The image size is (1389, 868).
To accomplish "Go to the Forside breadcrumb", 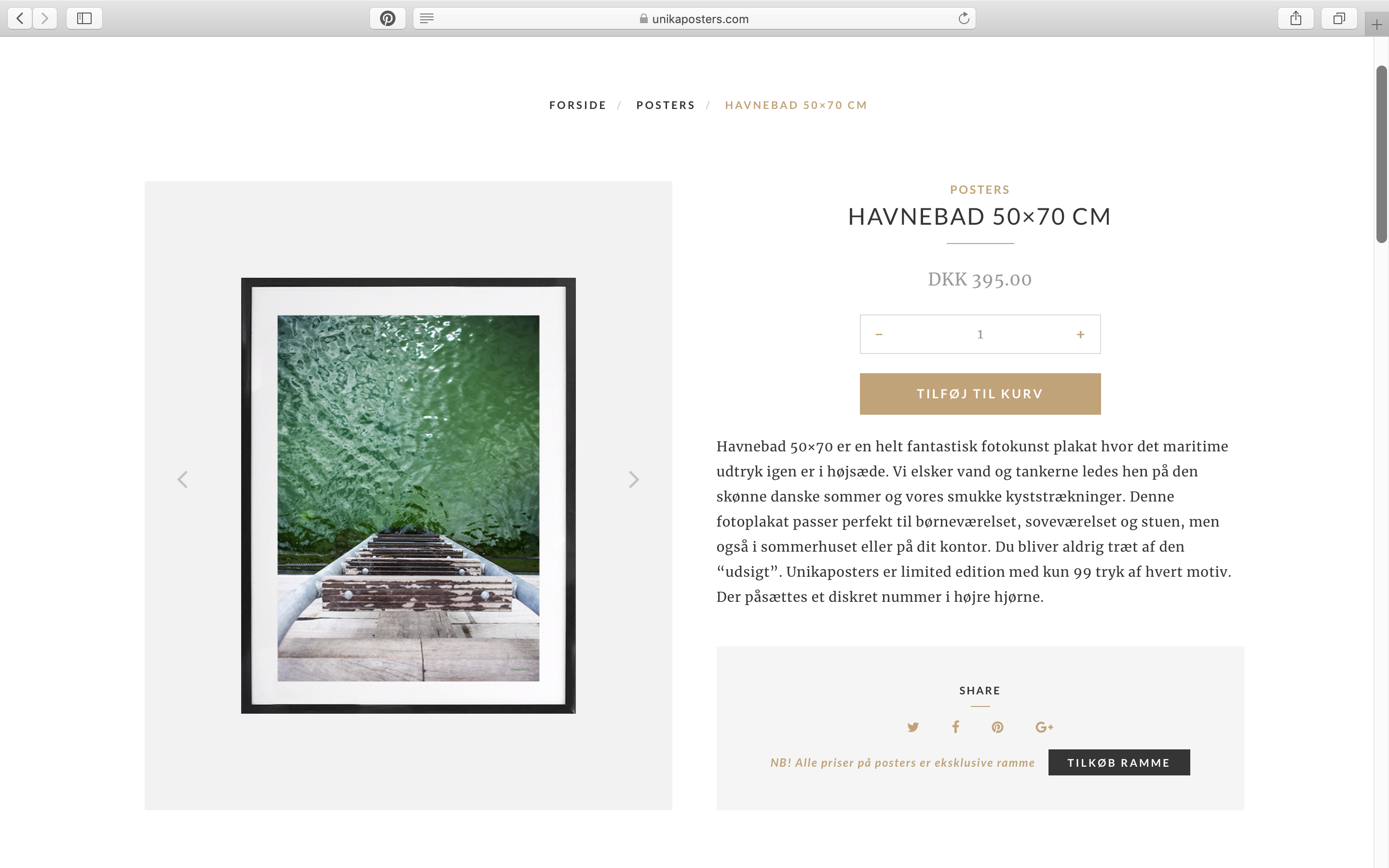I will [x=577, y=105].
